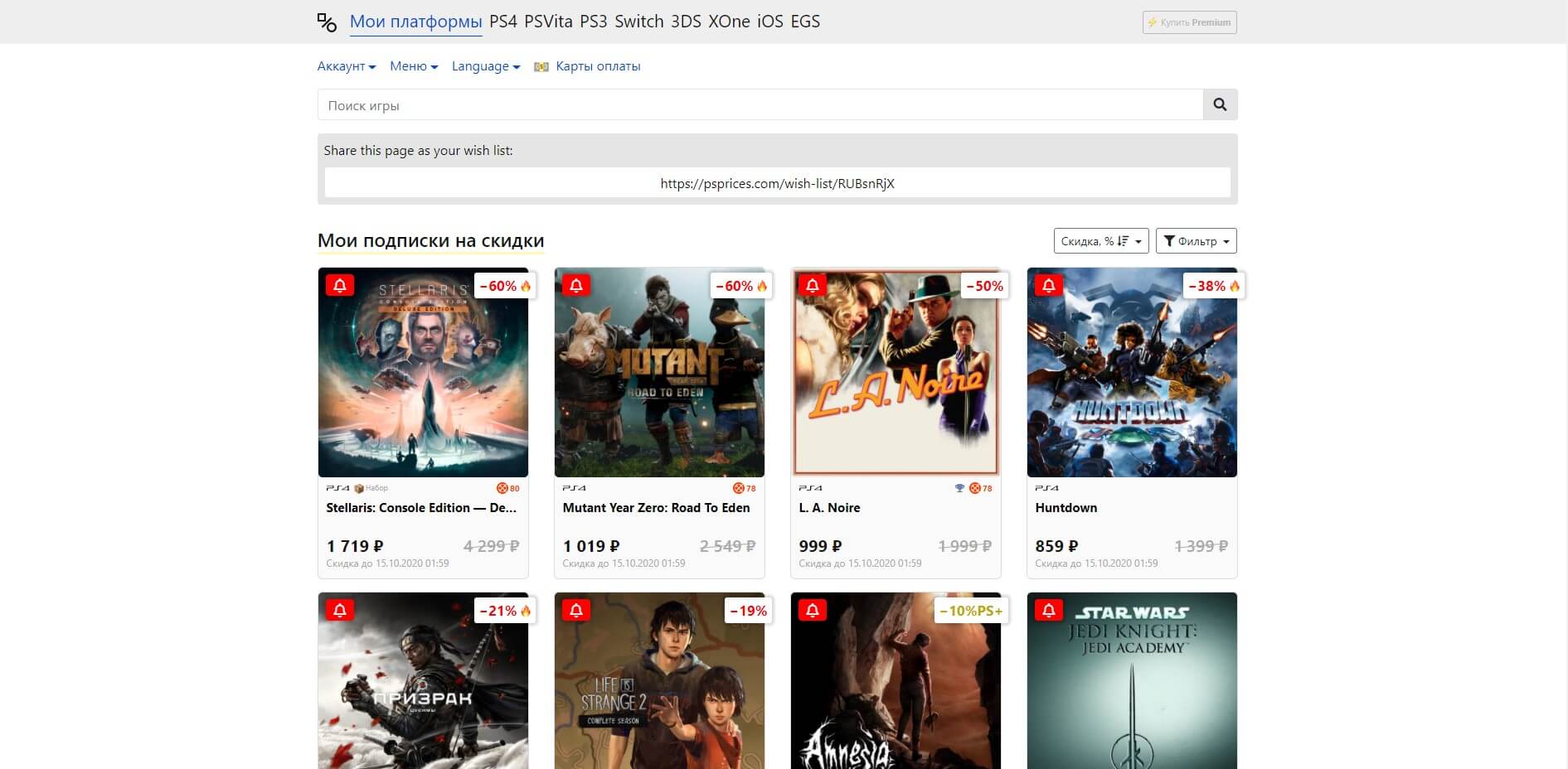Screen dimensions: 1568x769
Task: Click the trophy icon on L. A. Noire
Action: point(960,488)
